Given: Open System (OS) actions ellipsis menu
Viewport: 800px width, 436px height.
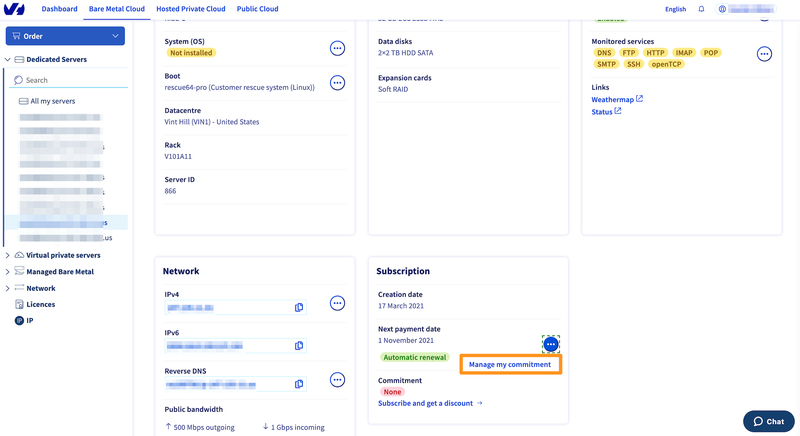Looking at the screenshot, I should coord(337,48).
